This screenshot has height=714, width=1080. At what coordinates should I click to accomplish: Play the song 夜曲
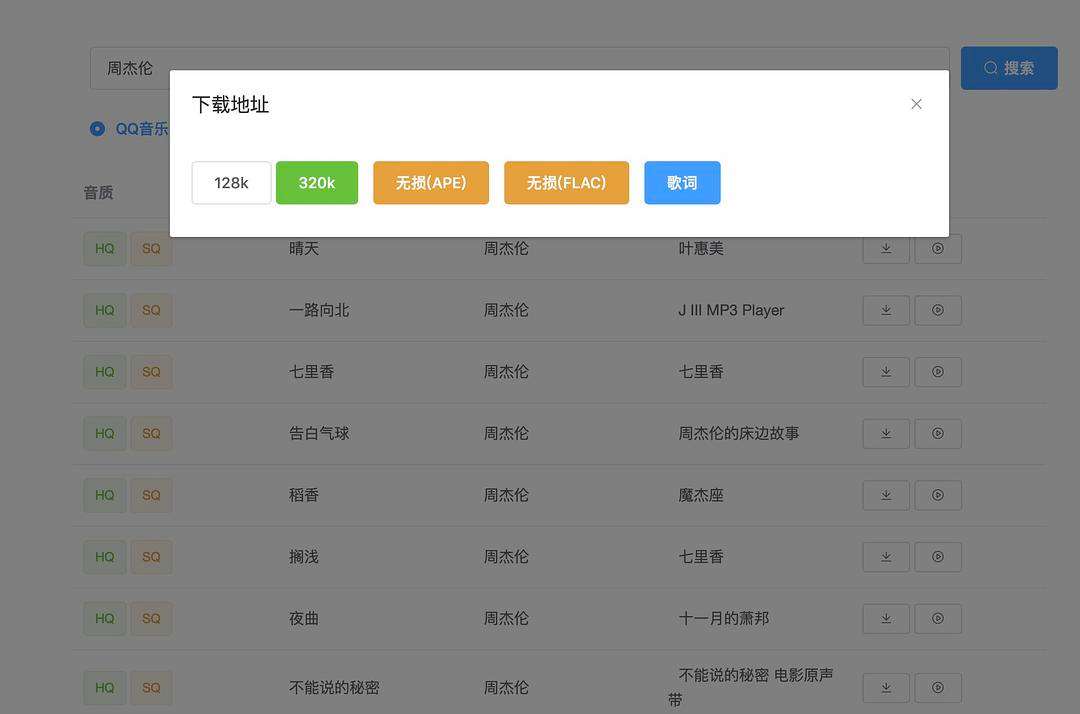tap(938, 618)
